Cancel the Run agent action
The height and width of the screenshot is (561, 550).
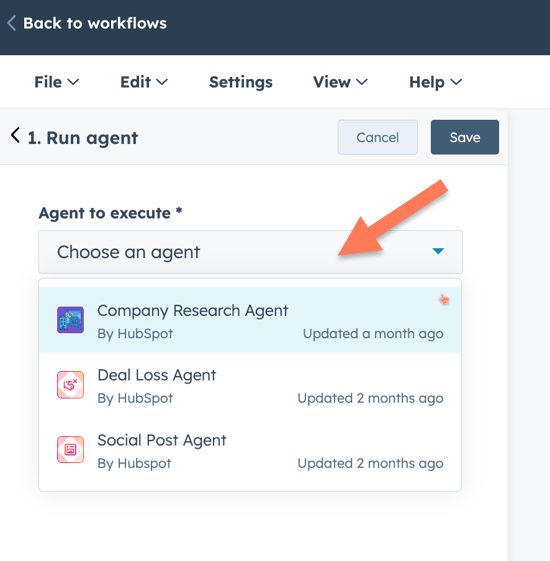(x=378, y=137)
